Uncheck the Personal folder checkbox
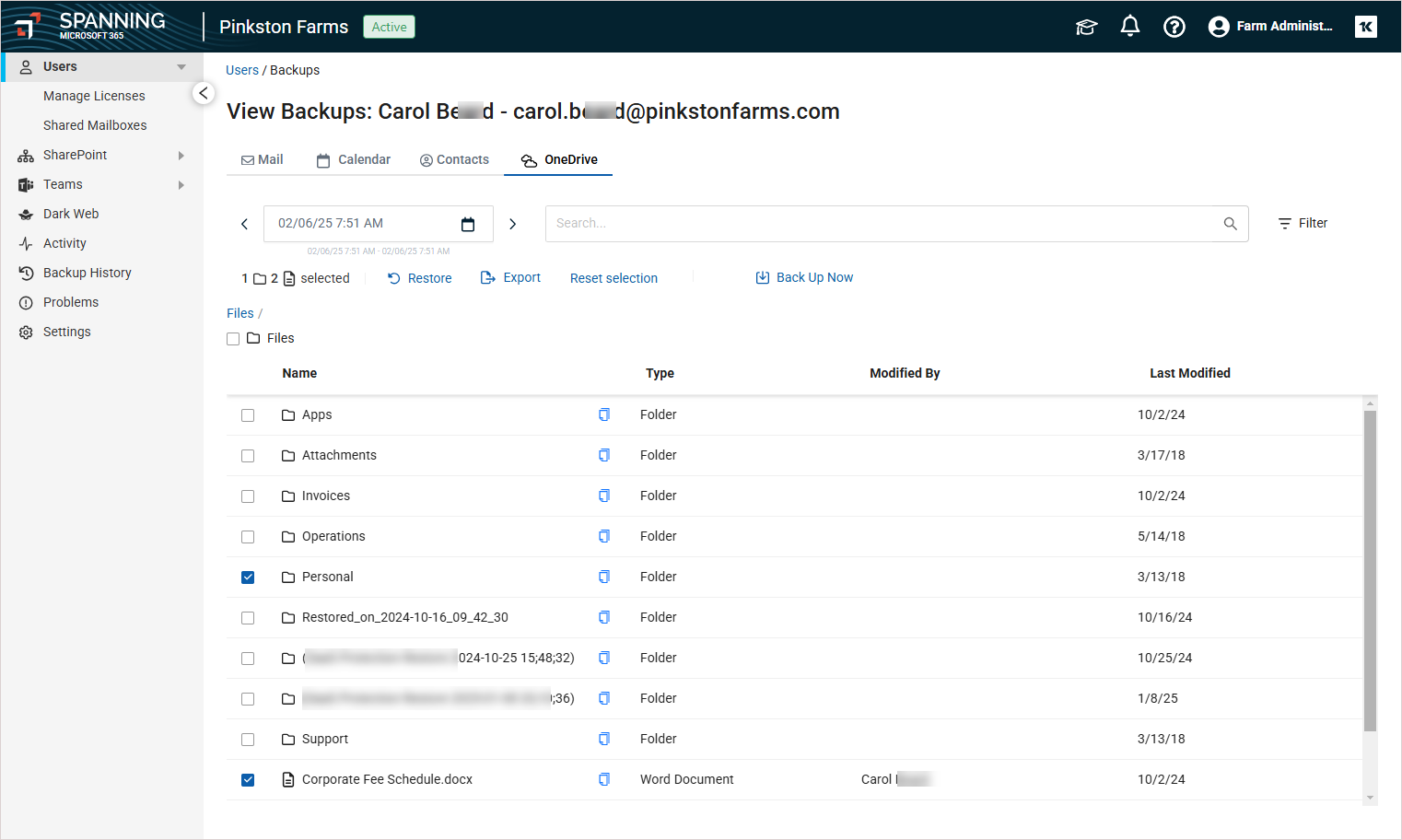 pos(248,577)
